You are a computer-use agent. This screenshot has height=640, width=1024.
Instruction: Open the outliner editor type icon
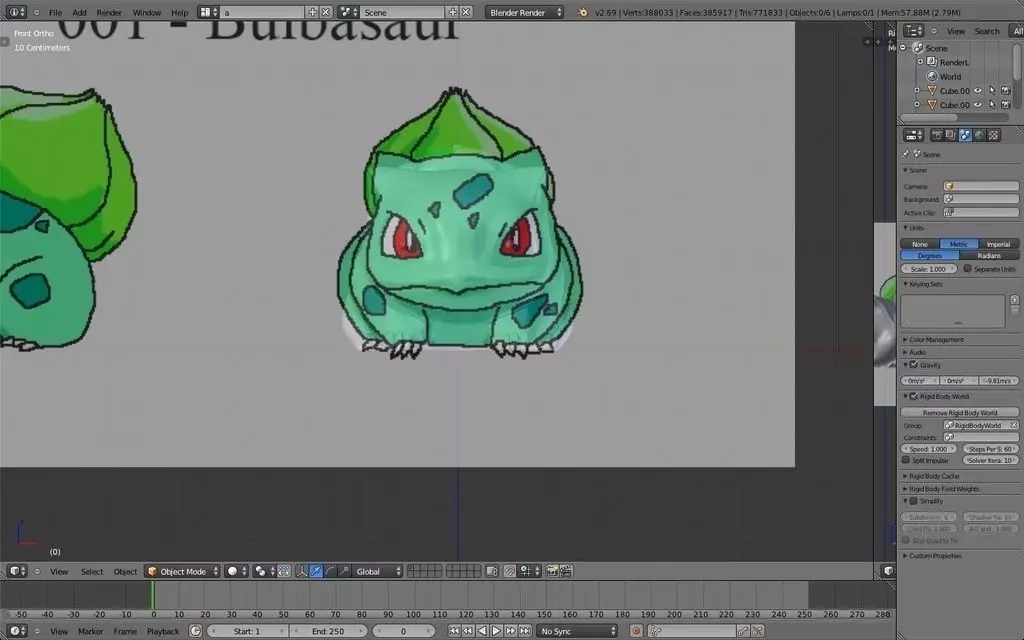click(x=913, y=31)
